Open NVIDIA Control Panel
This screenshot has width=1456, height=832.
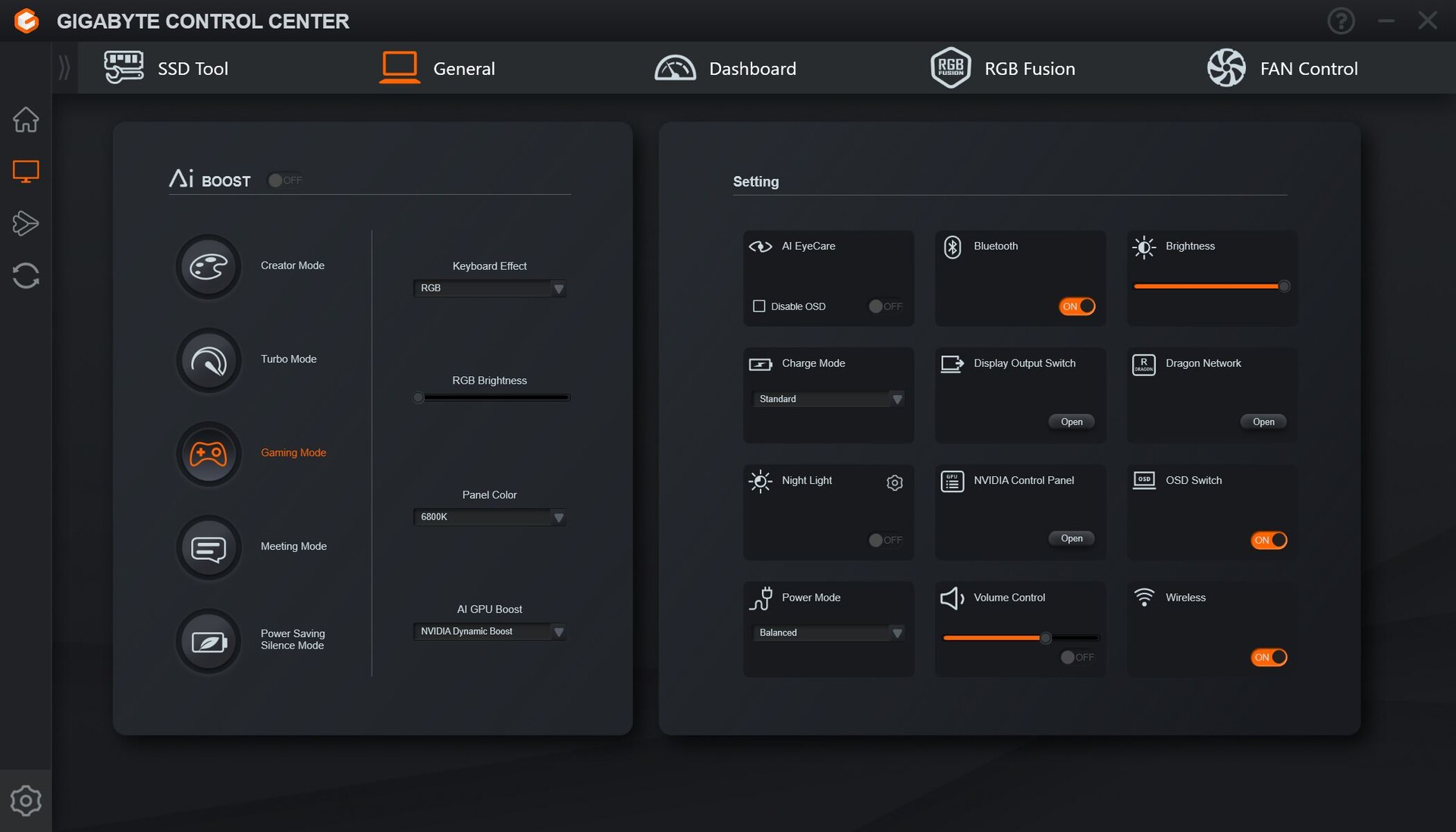pyautogui.click(x=1072, y=538)
